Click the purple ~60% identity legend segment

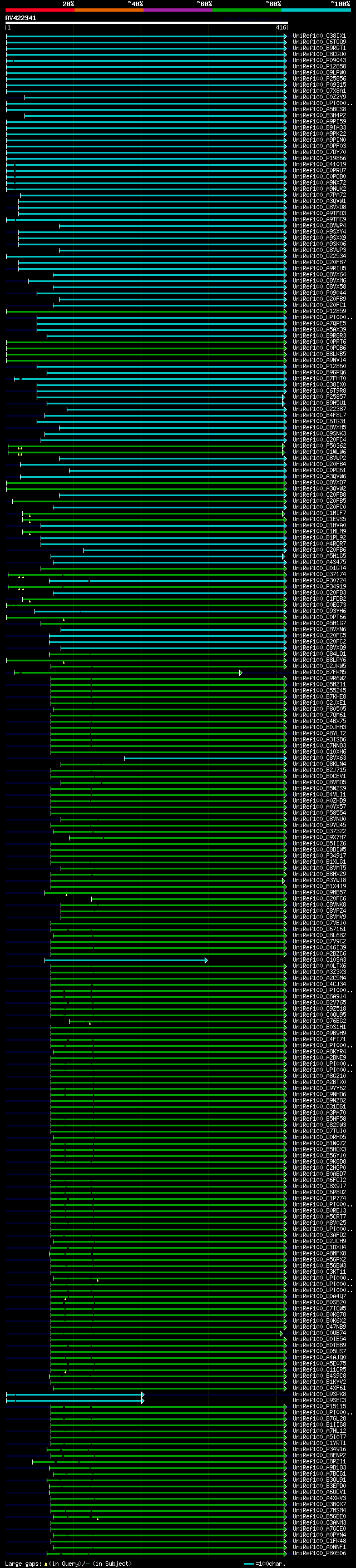[x=179, y=11]
